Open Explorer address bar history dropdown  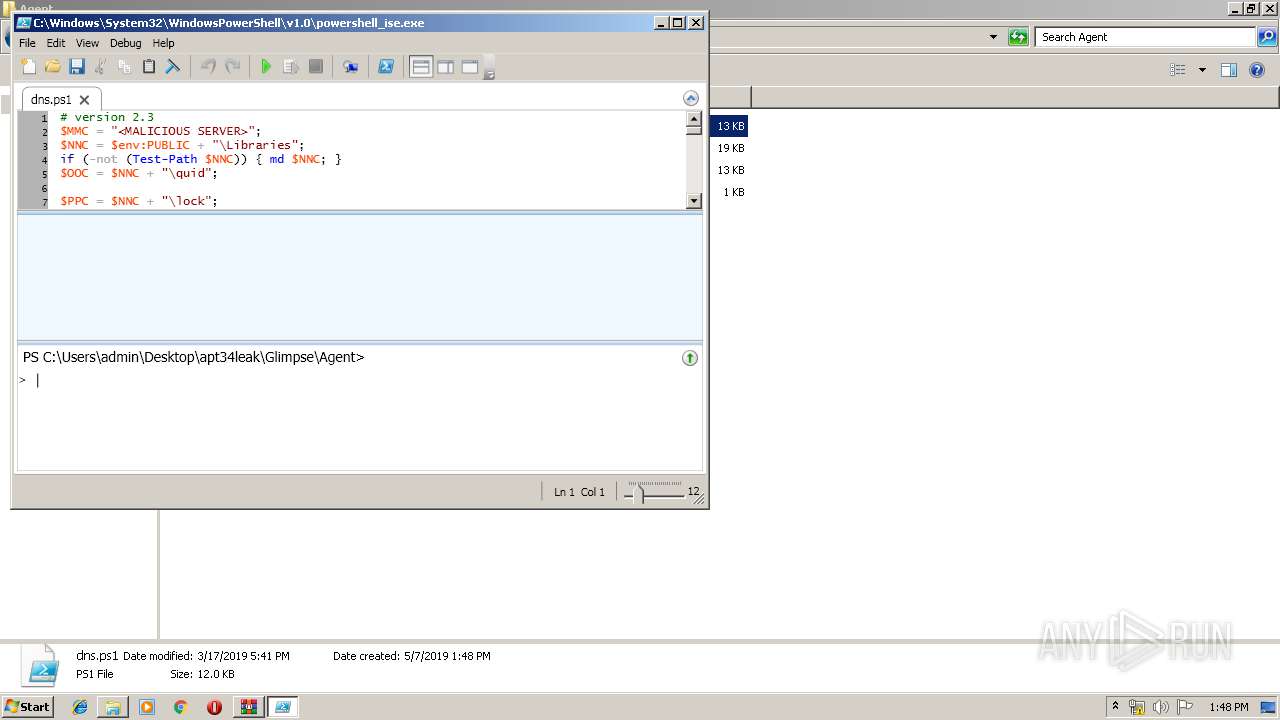pos(993,37)
